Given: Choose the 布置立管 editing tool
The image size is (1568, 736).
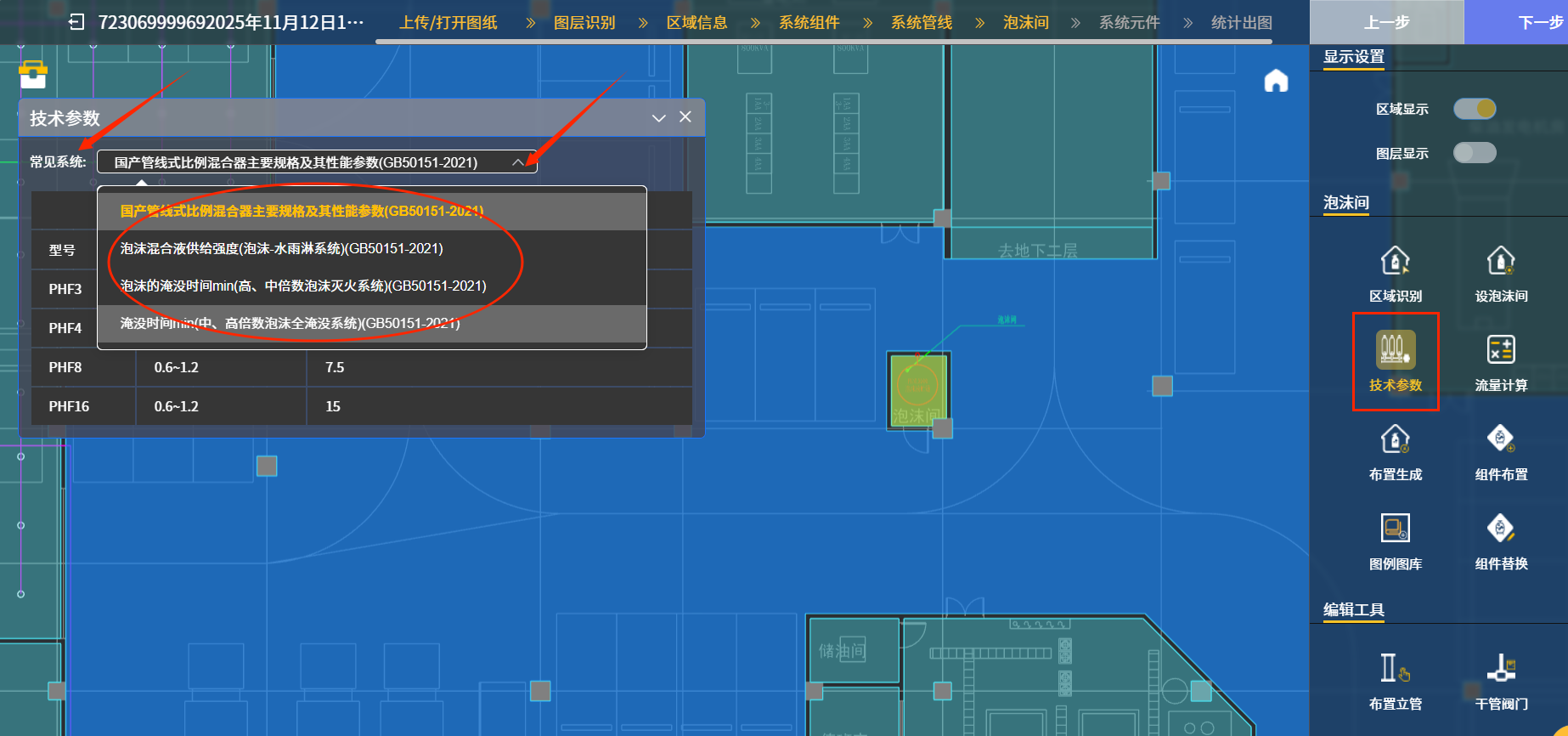Looking at the screenshot, I should 1395,669.
